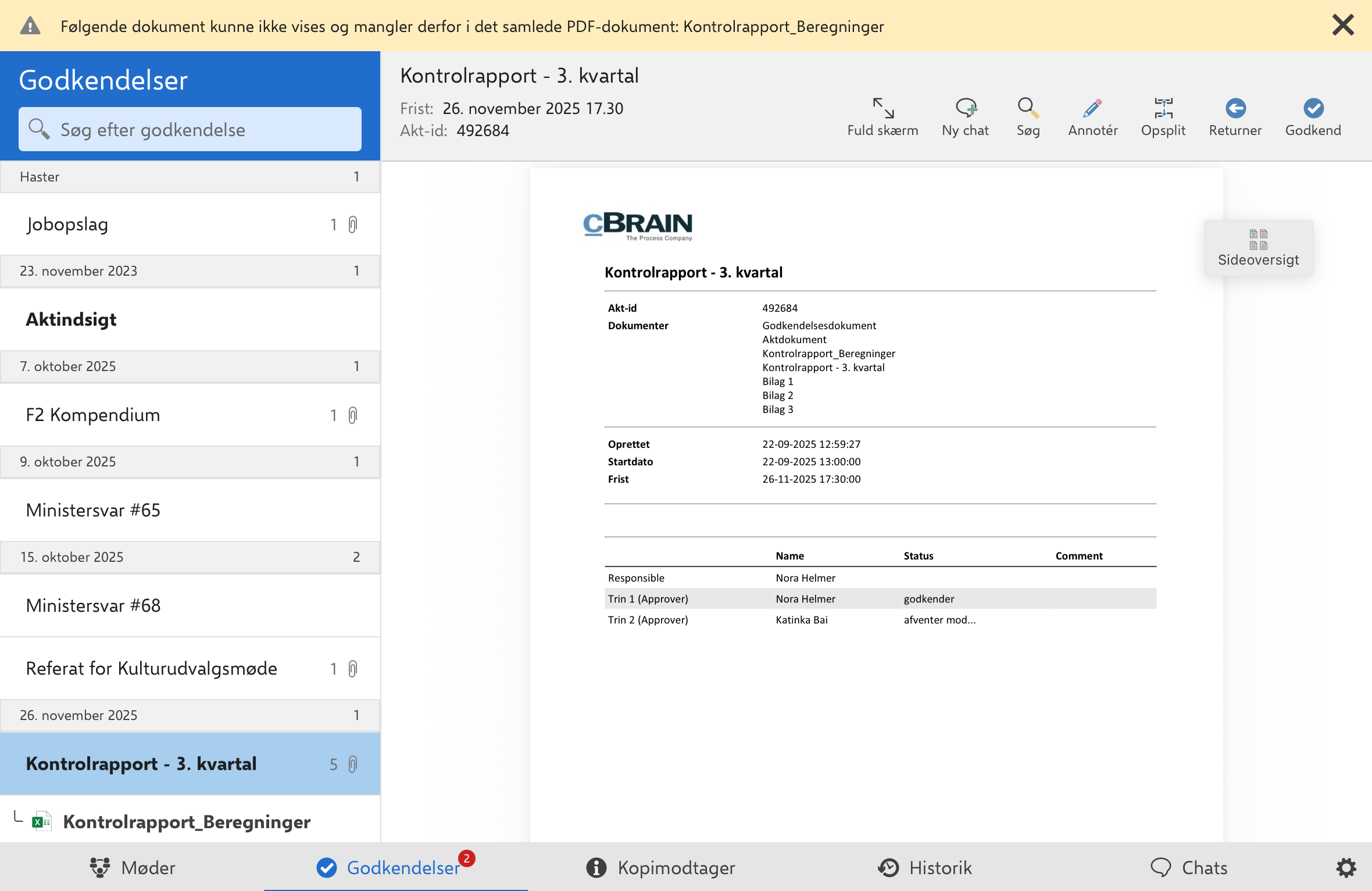
Task: Click Returner arrow button
Action: pyautogui.click(x=1235, y=117)
